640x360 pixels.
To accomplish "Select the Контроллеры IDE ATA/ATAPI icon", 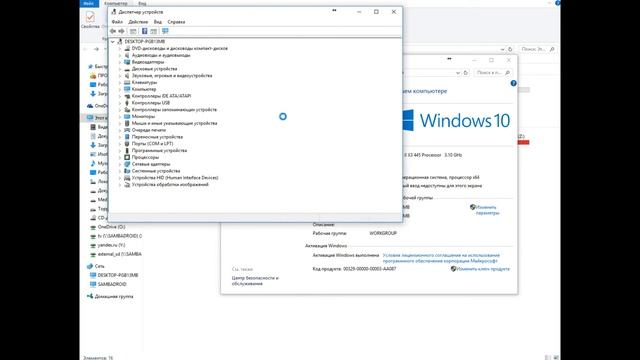I will click(x=127, y=96).
